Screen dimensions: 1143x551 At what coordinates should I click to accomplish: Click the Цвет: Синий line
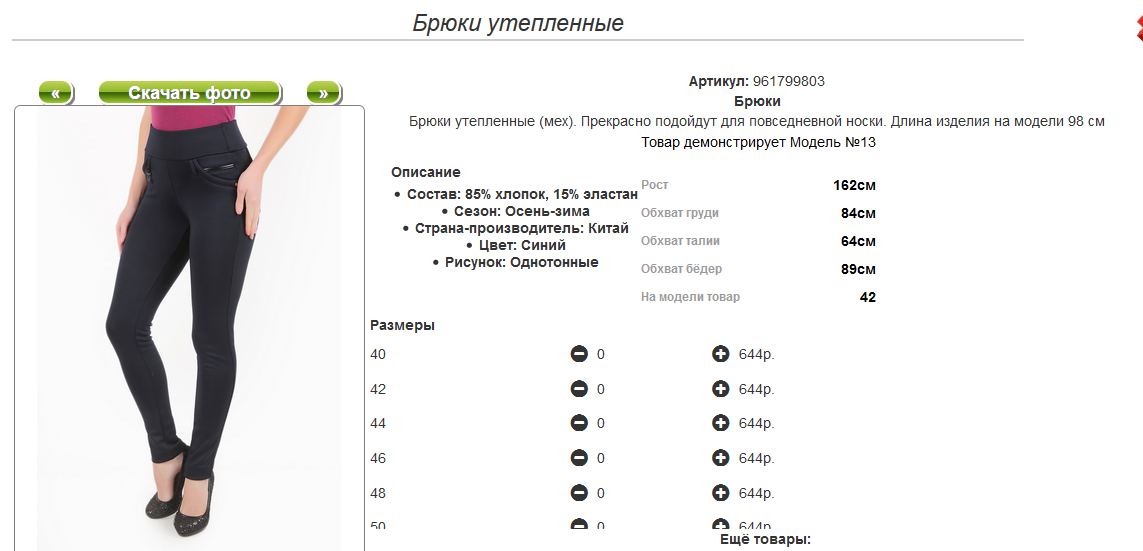pyautogui.click(x=522, y=245)
